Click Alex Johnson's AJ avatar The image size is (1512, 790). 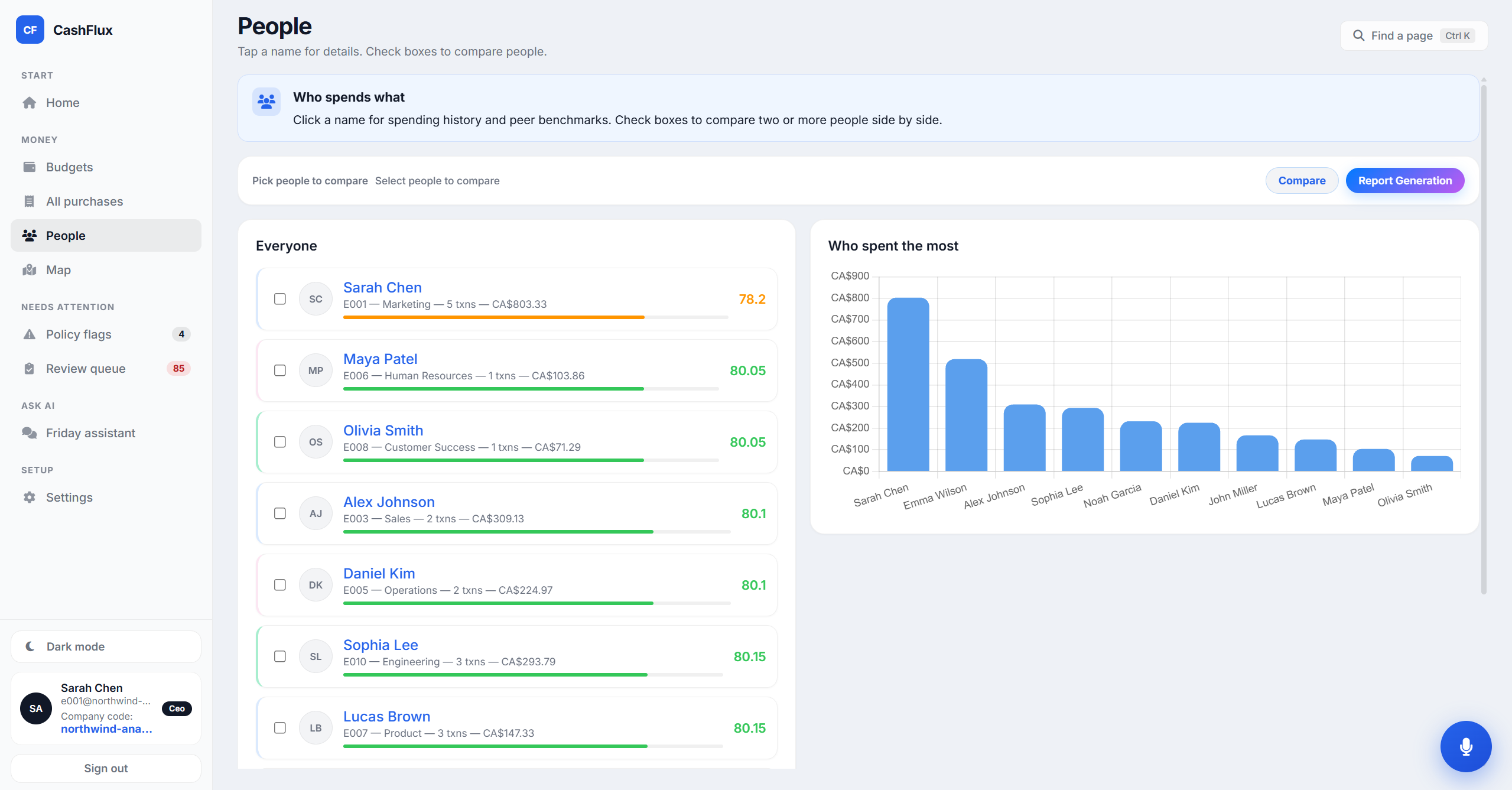316,513
